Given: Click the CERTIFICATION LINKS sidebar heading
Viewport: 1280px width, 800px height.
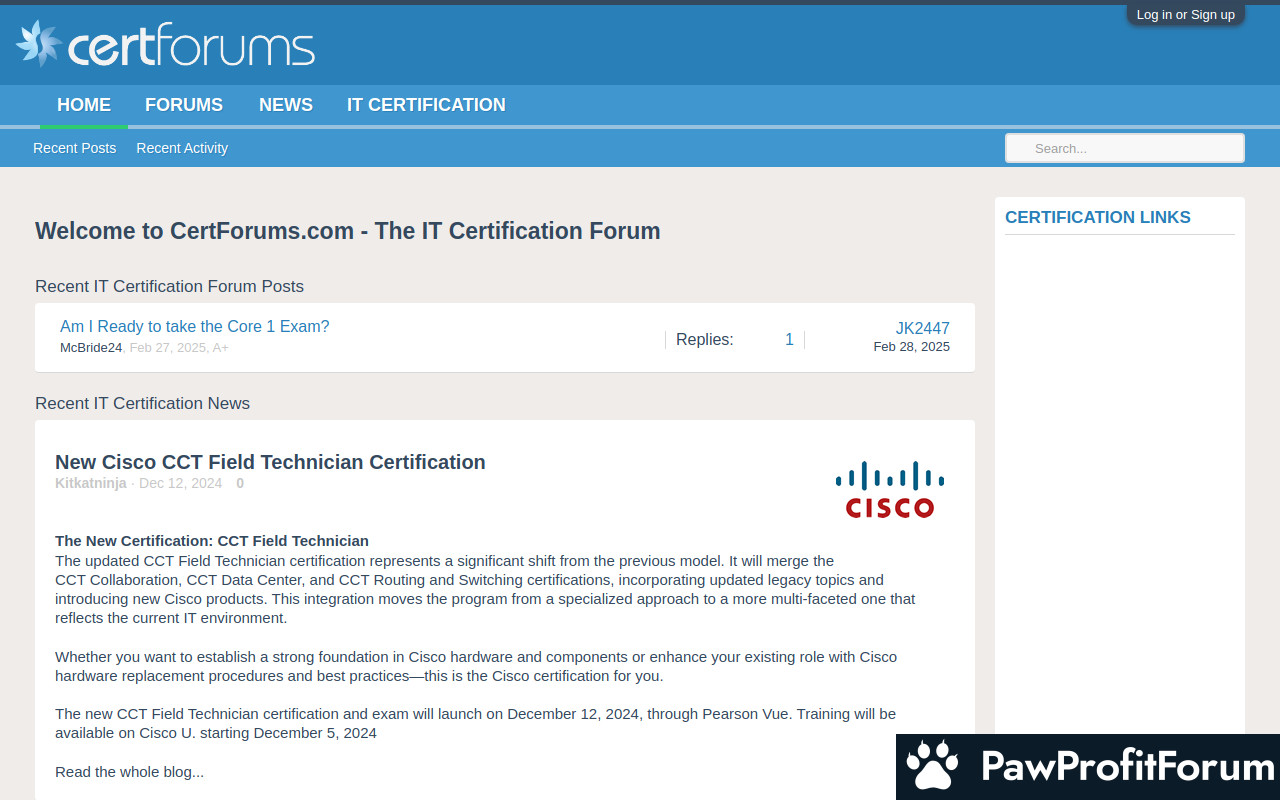Looking at the screenshot, I should (x=1097, y=217).
